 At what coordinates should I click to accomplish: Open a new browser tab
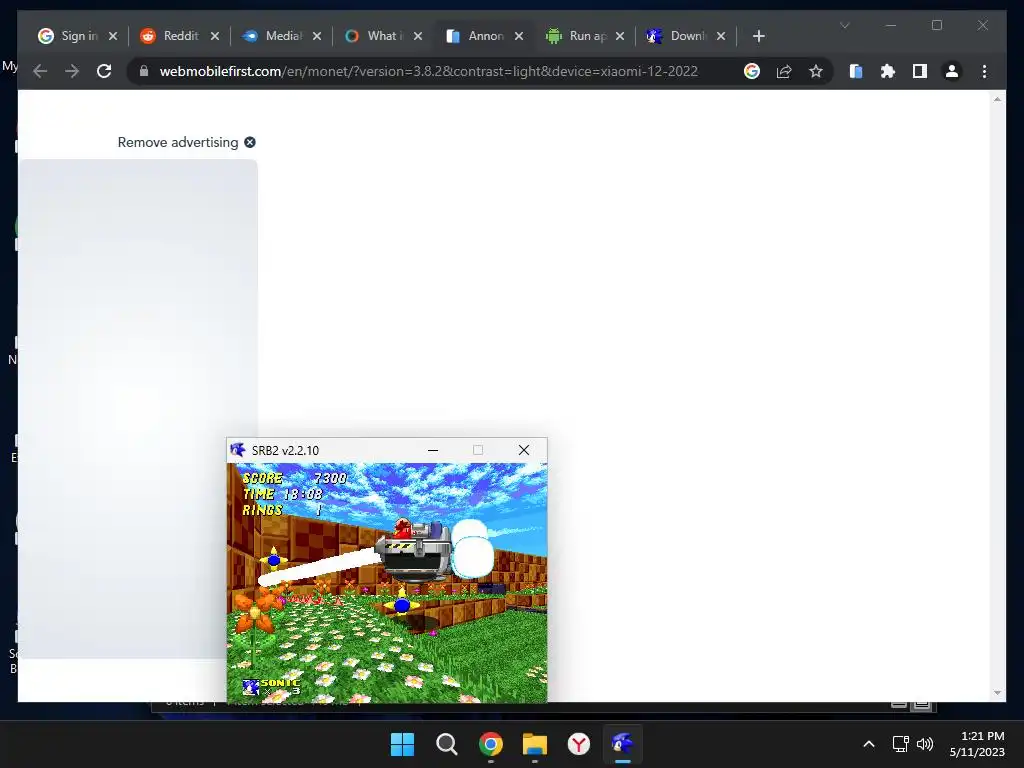pos(758,36)
